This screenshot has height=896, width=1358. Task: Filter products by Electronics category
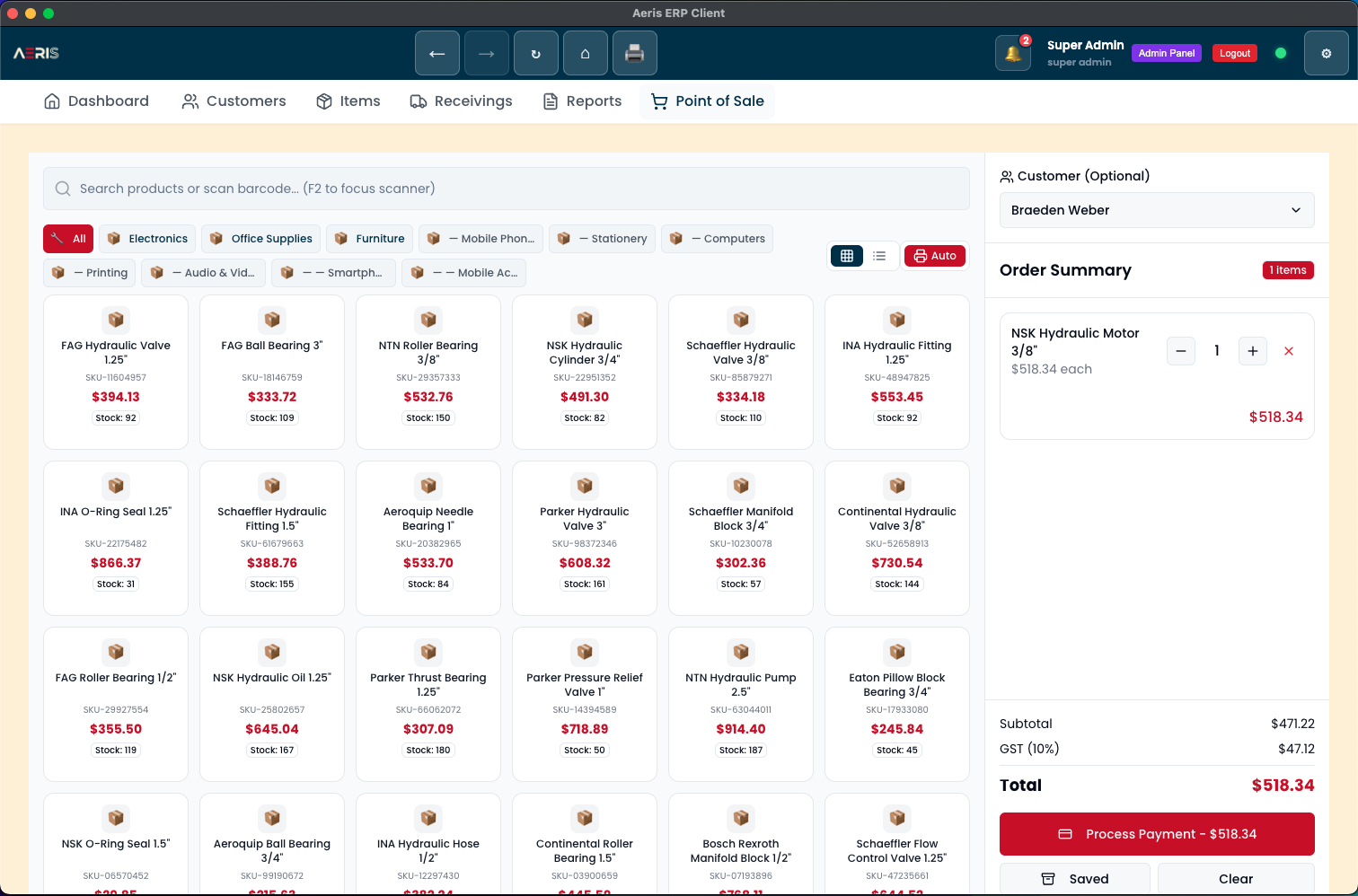148,239
